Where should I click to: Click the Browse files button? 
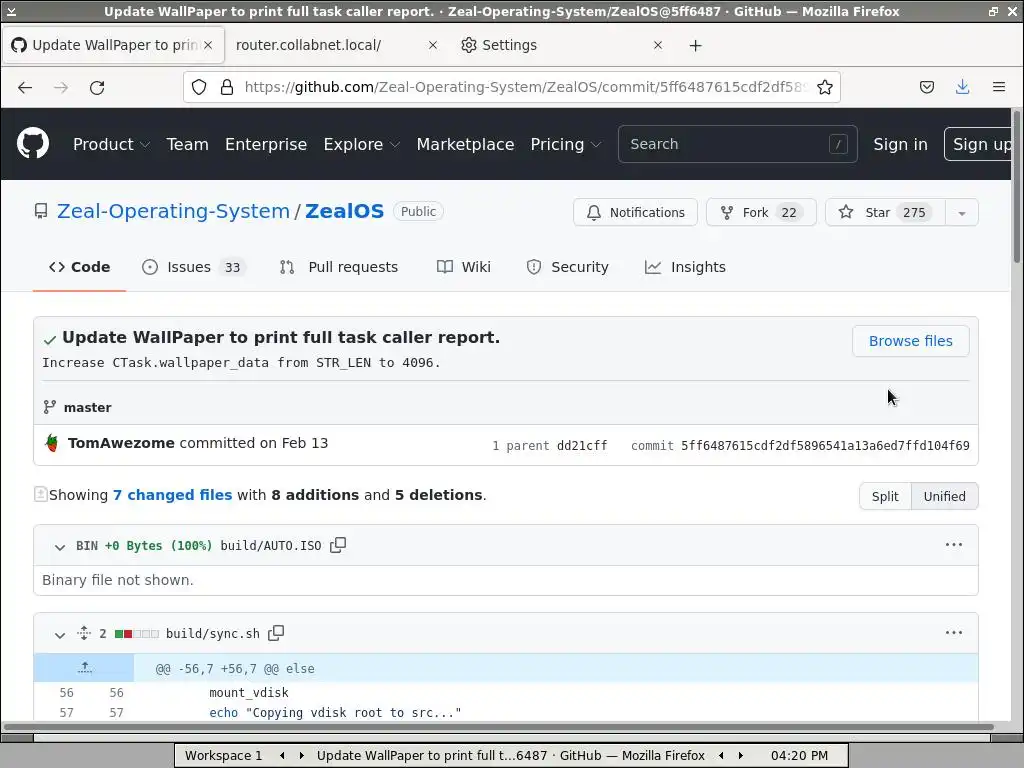click(x=910, y=341)
